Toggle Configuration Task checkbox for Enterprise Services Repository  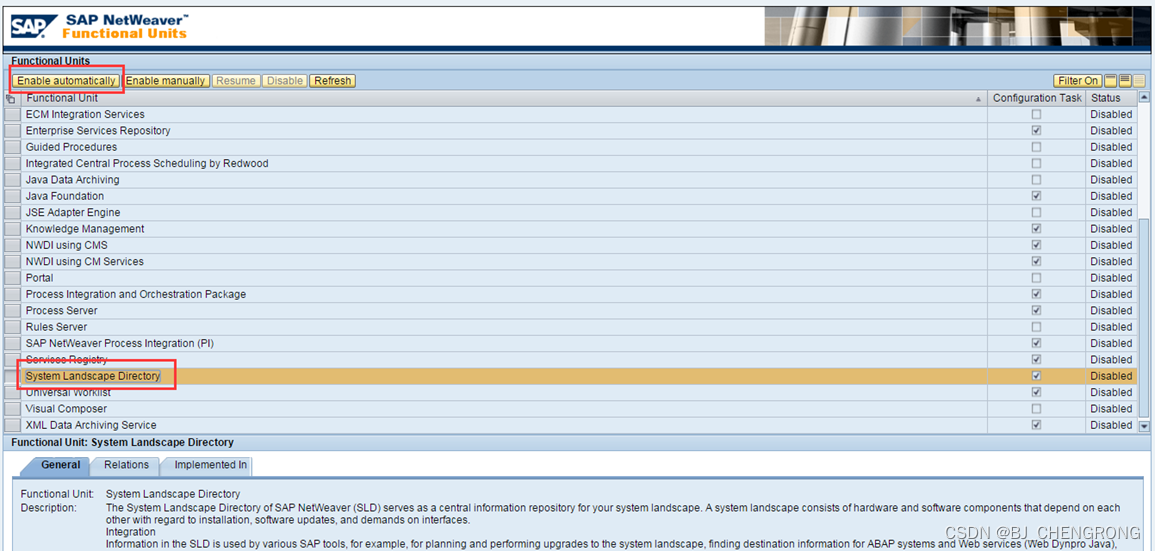click(1036, 130)
